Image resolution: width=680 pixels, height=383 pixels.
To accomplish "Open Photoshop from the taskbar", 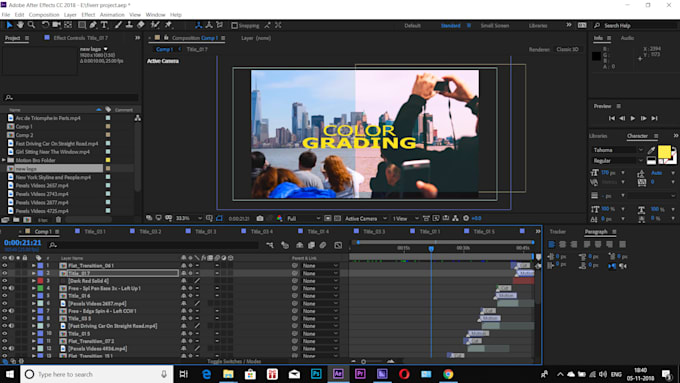I will point(316,374).
